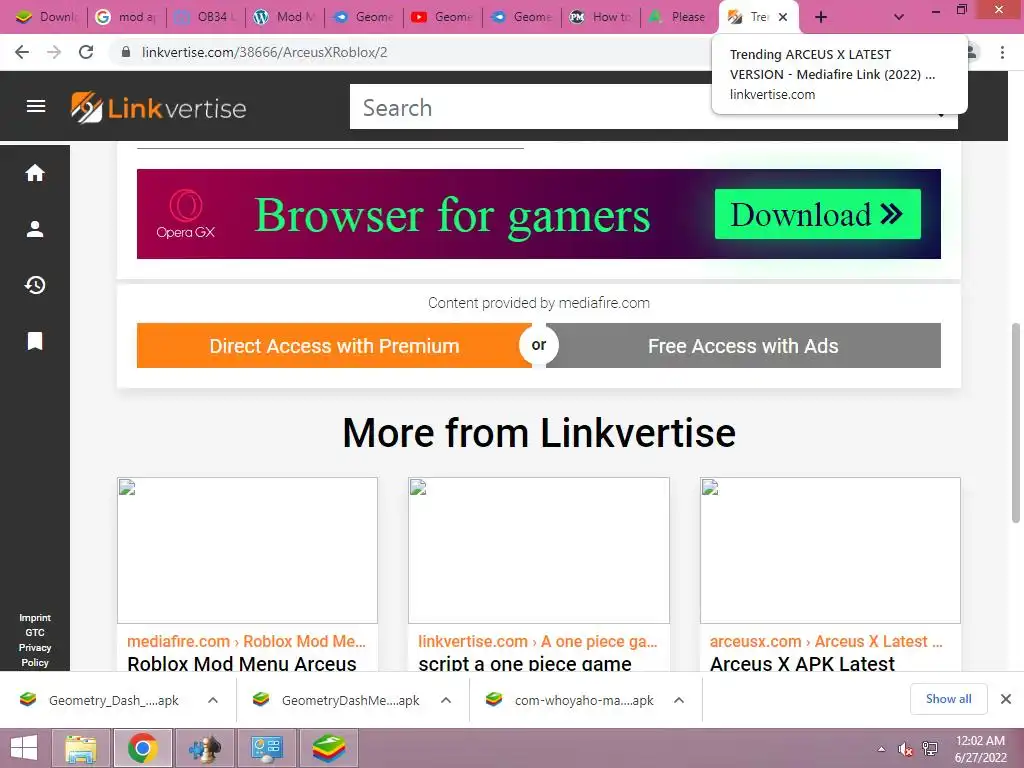Open the Windows Start menu

tap(24, 748)
